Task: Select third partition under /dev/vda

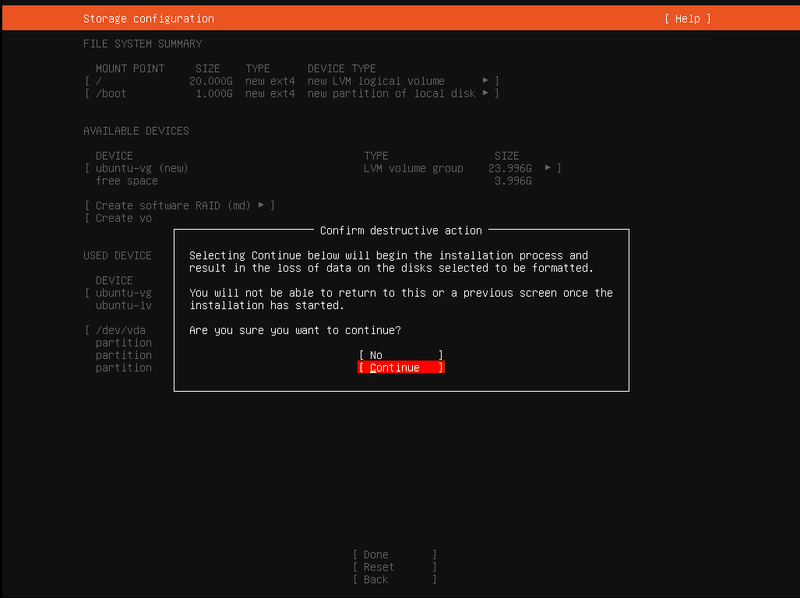Action: (x=123, y=368)
